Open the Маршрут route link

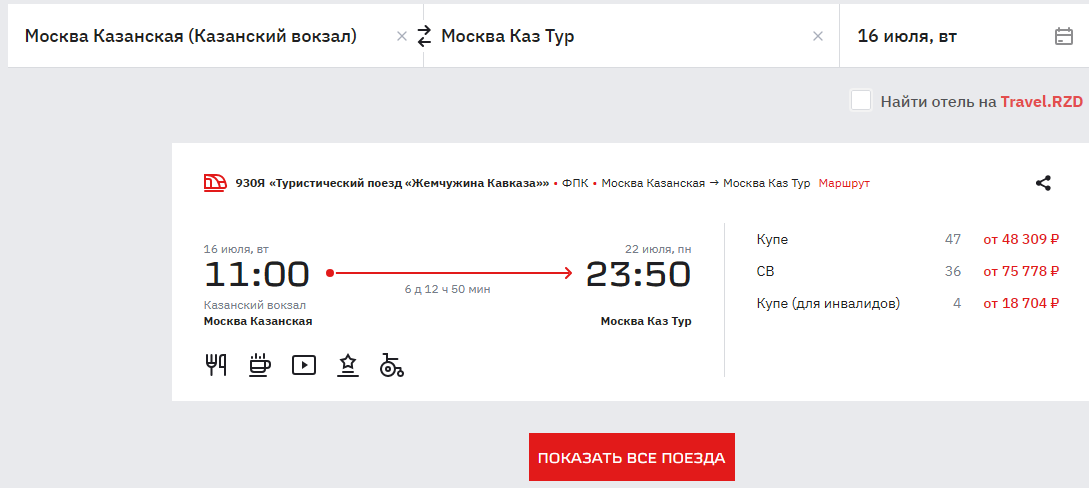pyautogui.click(x=844, y=183)
